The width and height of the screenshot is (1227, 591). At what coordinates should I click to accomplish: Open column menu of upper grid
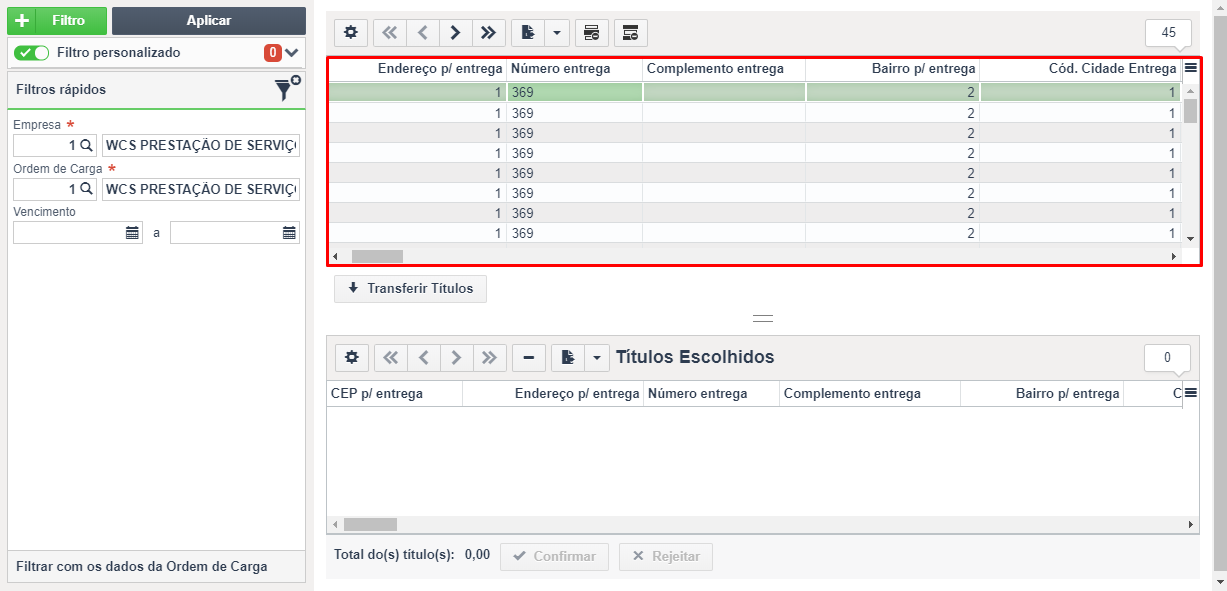point(1190,68)
